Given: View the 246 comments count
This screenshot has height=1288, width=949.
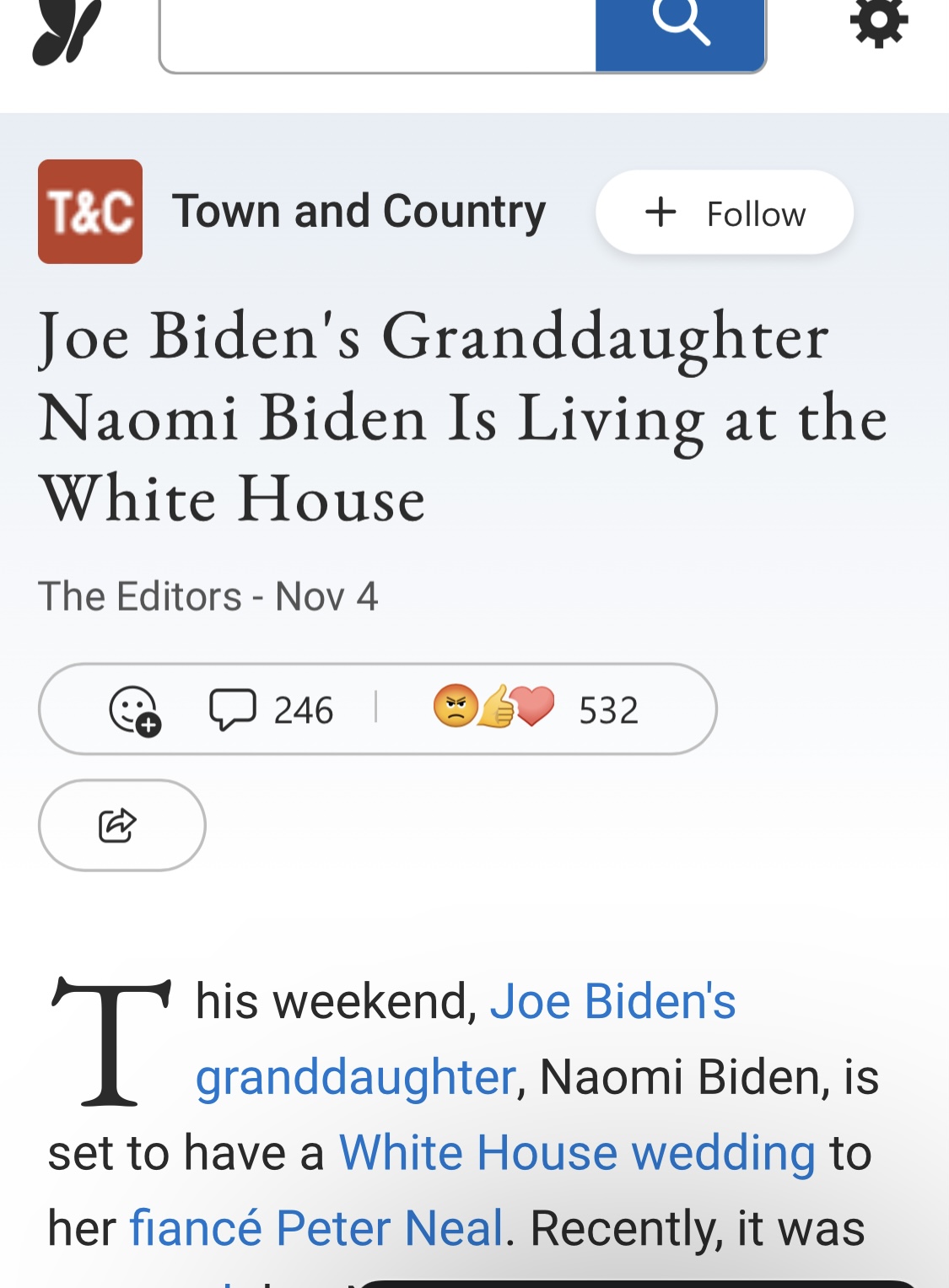Looking at the screenshot, I should tap(304, 710).
